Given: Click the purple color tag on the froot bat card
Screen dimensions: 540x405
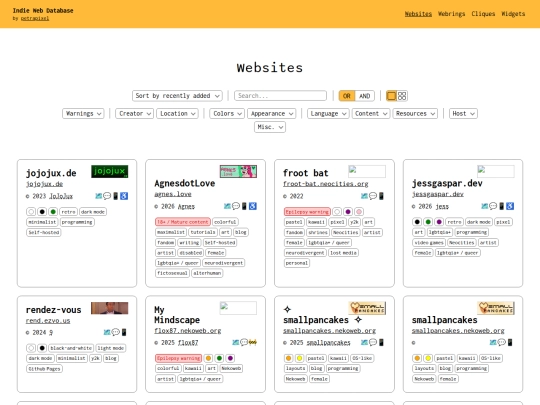Looking at the screenshot, I should point(348,212).
